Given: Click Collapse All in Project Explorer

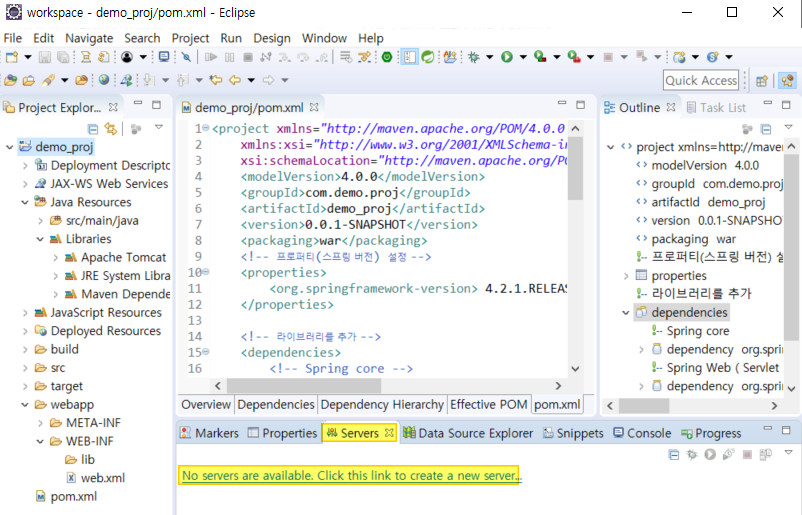Looking at the screenshot, I should 93,129.
